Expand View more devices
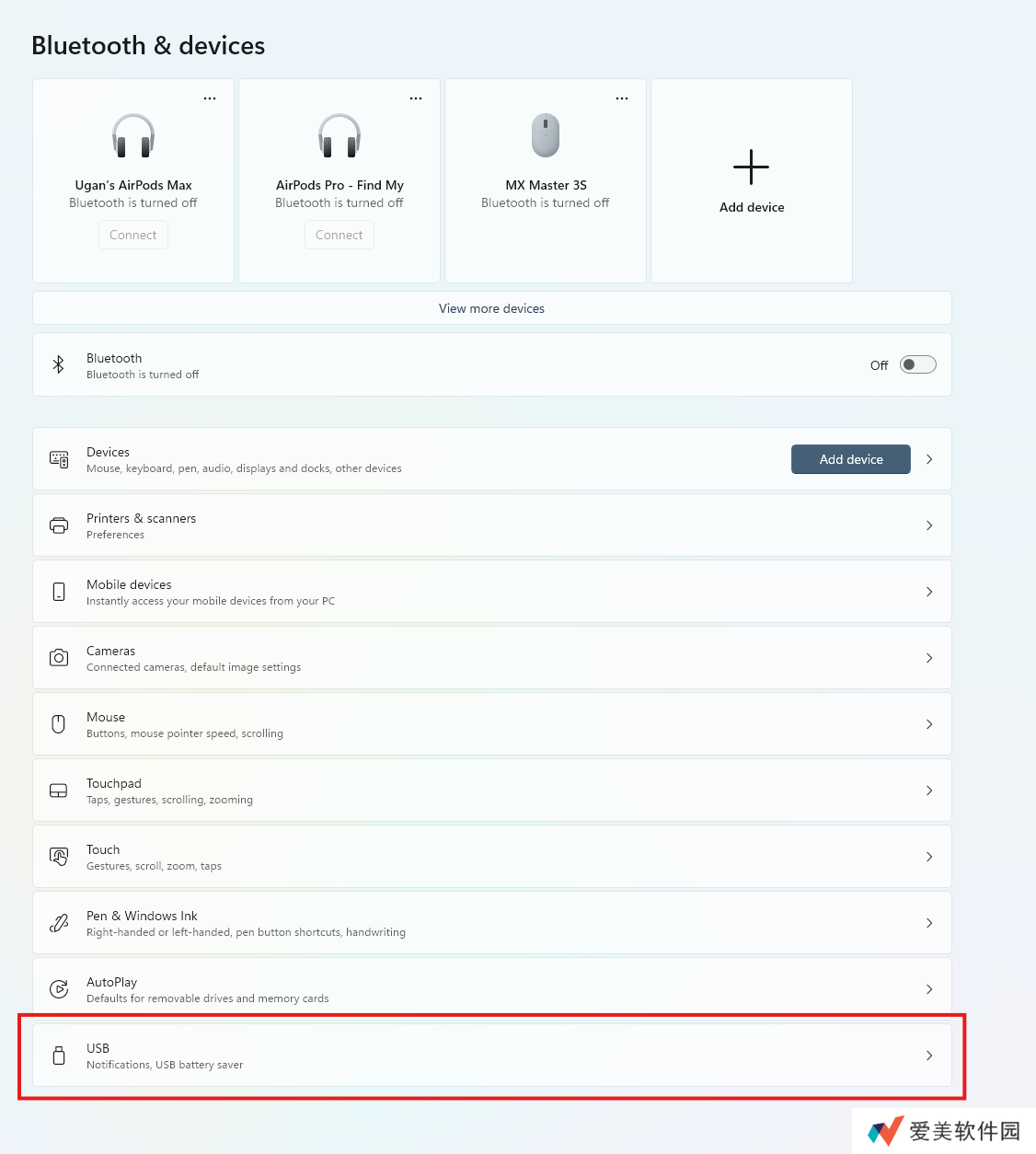This screenshot has height=1154, width=1036. pos(491,308)
